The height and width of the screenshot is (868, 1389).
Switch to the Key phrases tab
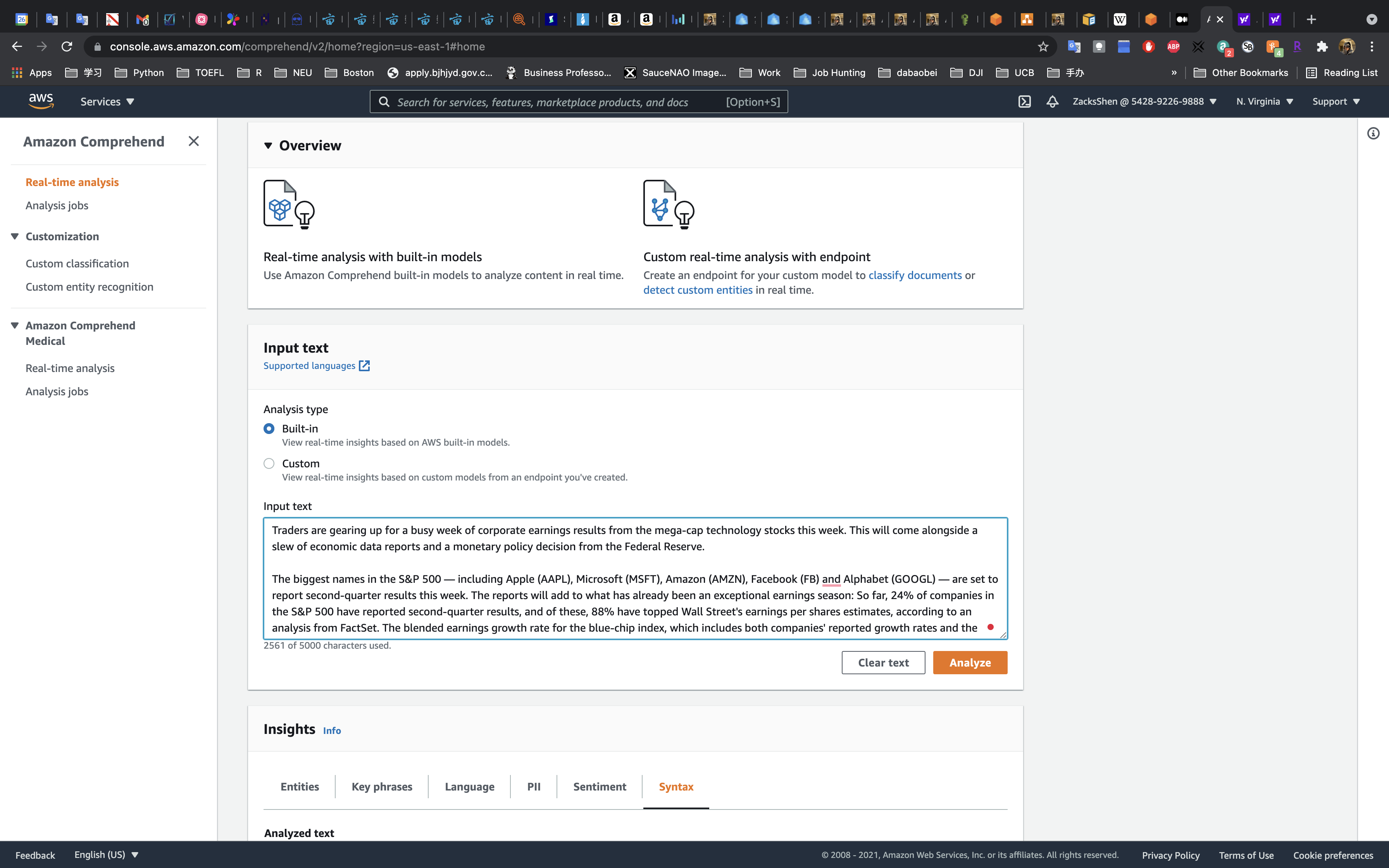pyautogui.click(x=382, y=787)
